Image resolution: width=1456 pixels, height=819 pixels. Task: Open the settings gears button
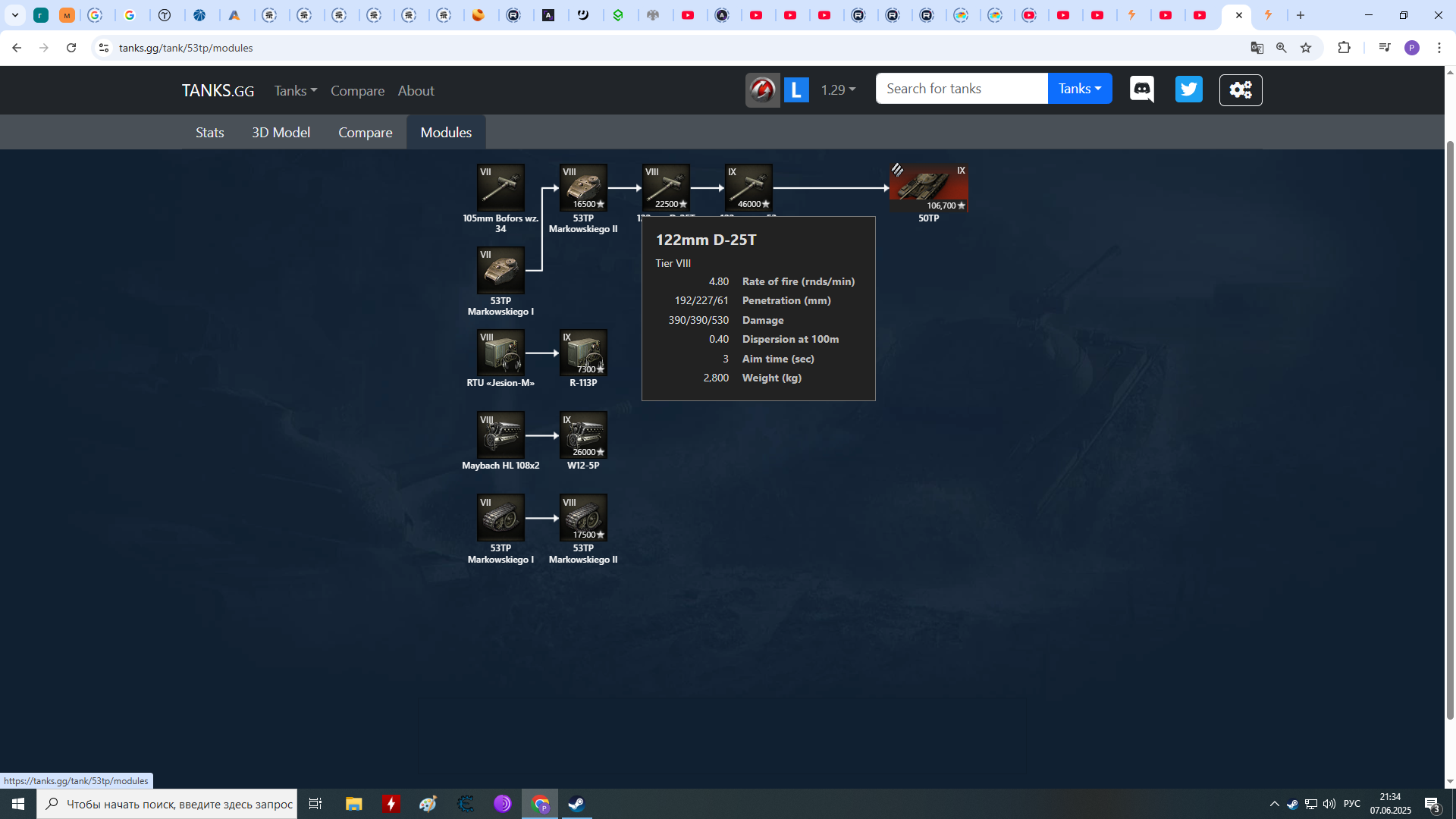tap(1241, 90)
